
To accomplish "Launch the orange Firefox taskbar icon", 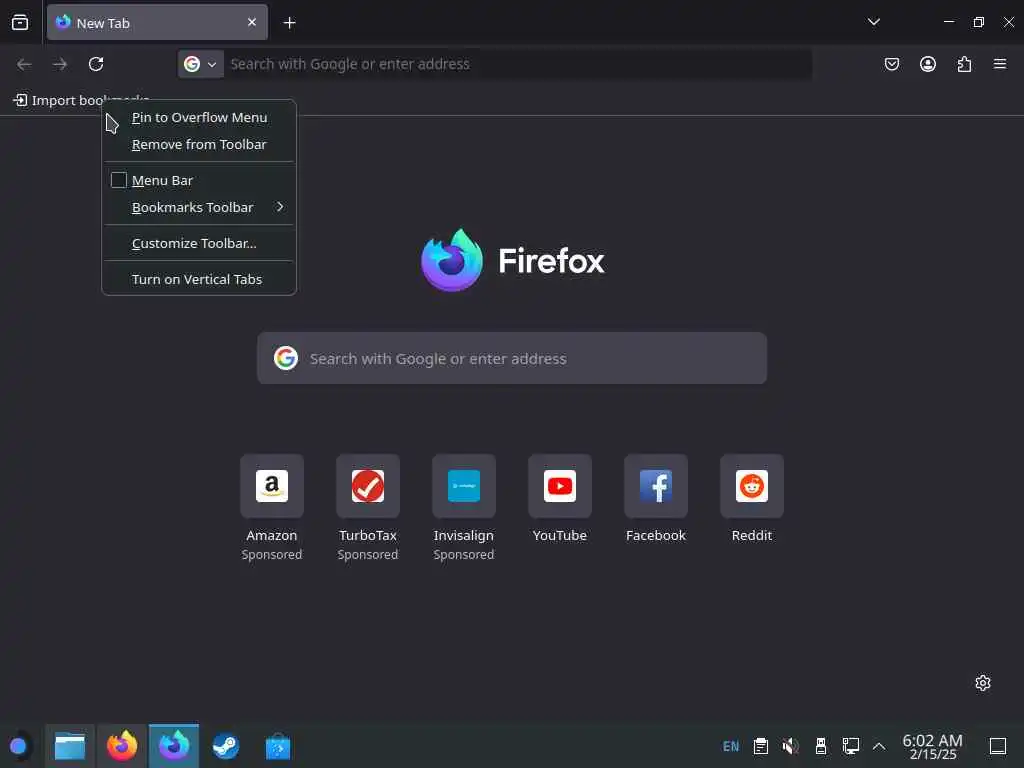I will [122, 746].
